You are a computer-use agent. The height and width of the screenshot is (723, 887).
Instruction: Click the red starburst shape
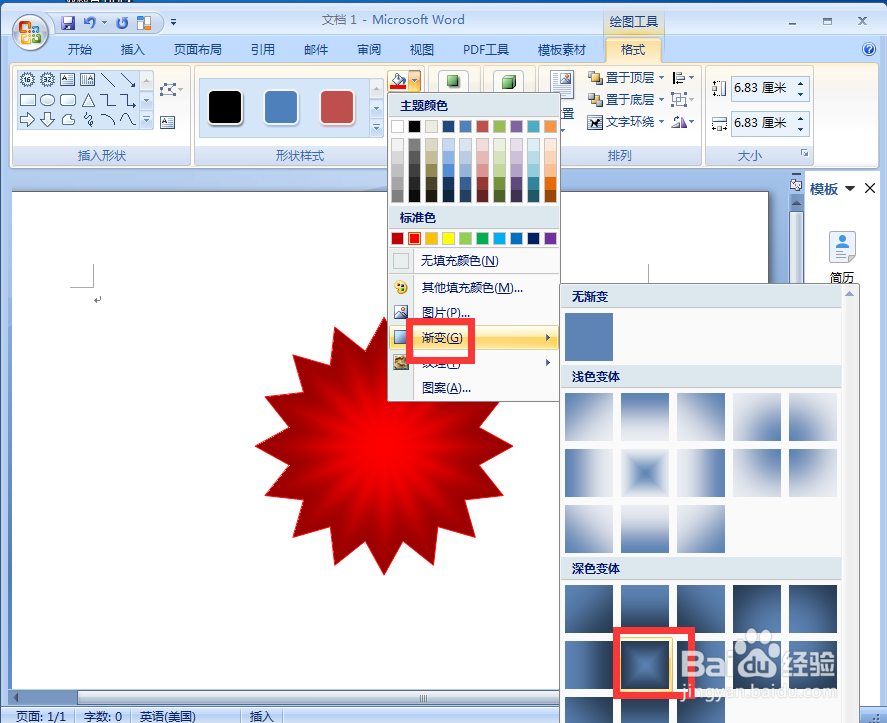tap(384, 447)
